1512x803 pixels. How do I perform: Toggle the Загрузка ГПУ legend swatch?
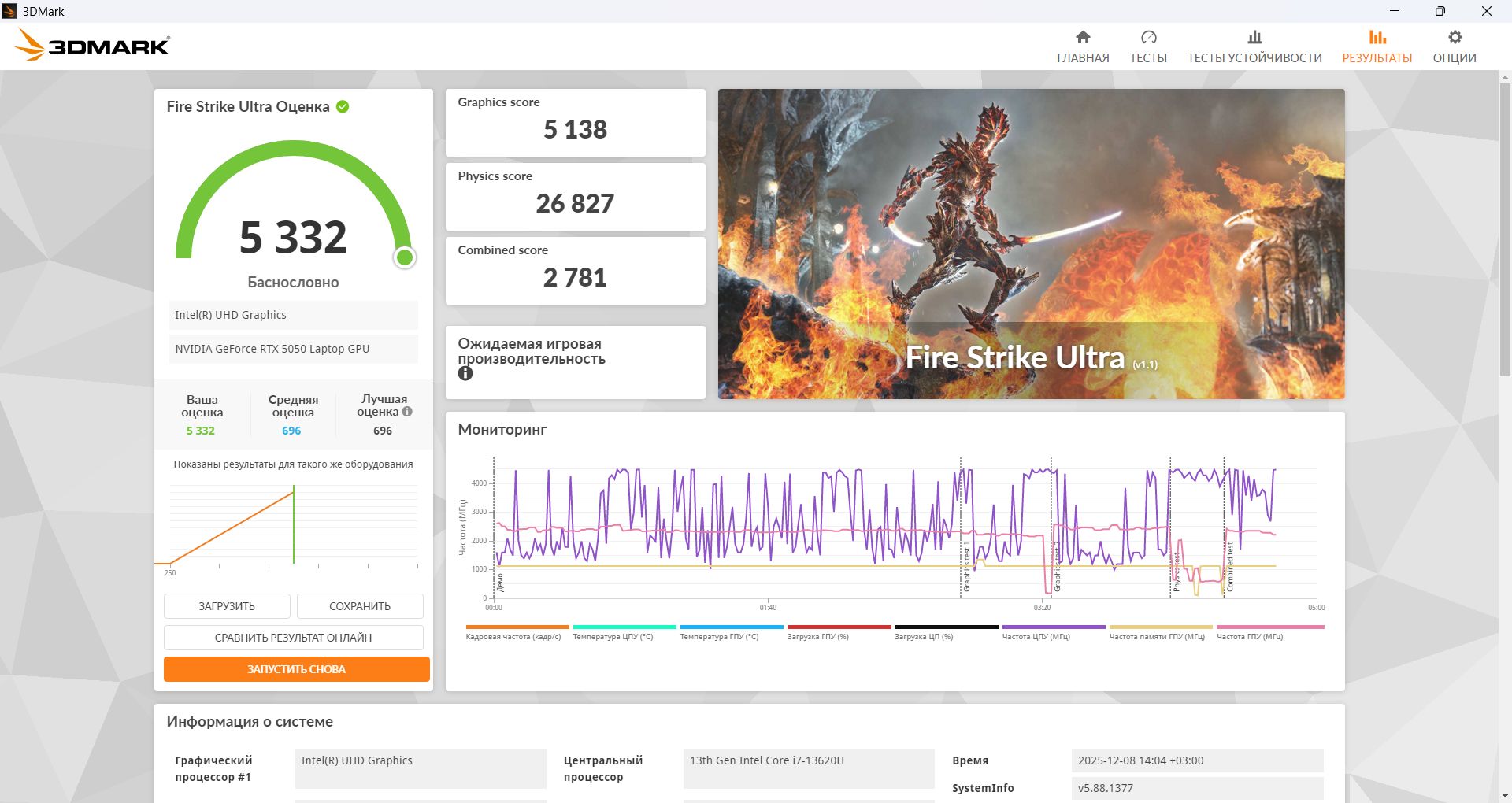(x=839, y=627)
